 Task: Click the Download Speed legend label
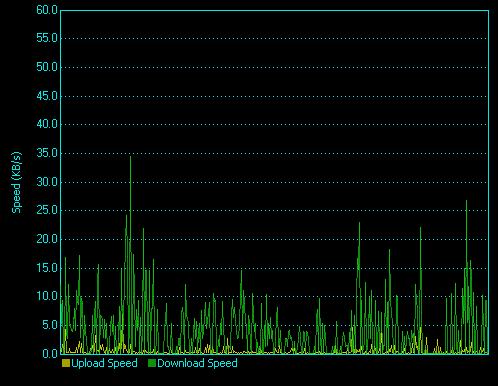point(197,363)
